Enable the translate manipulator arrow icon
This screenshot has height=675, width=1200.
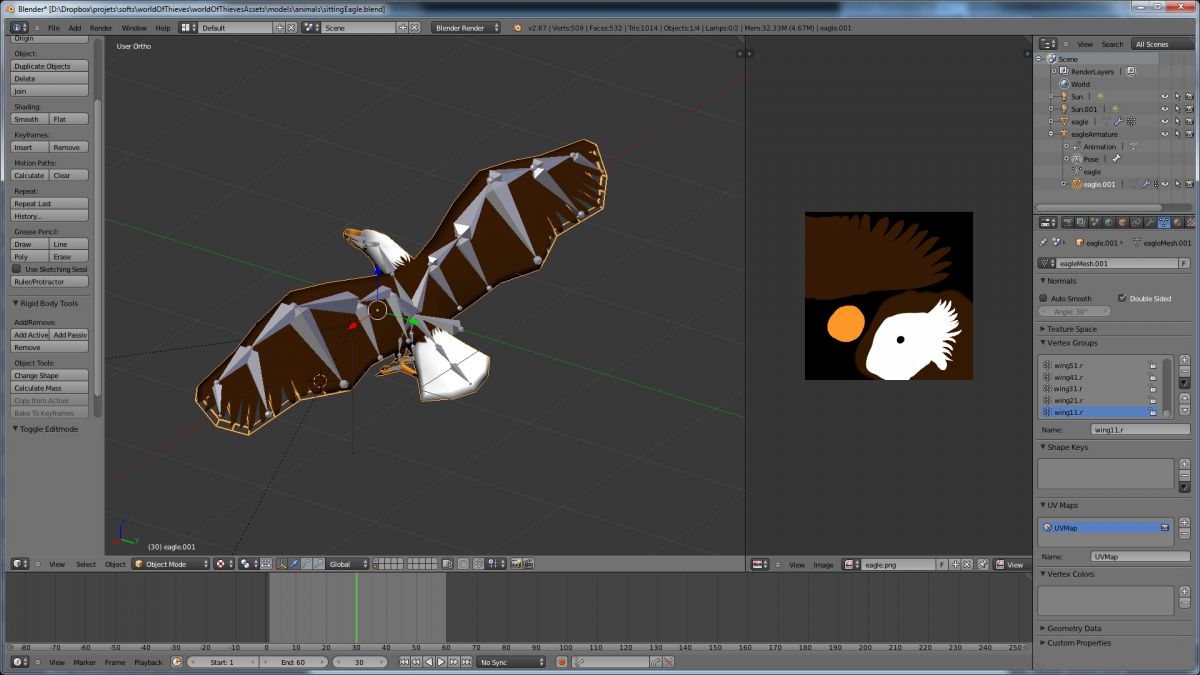pos(293,564)
